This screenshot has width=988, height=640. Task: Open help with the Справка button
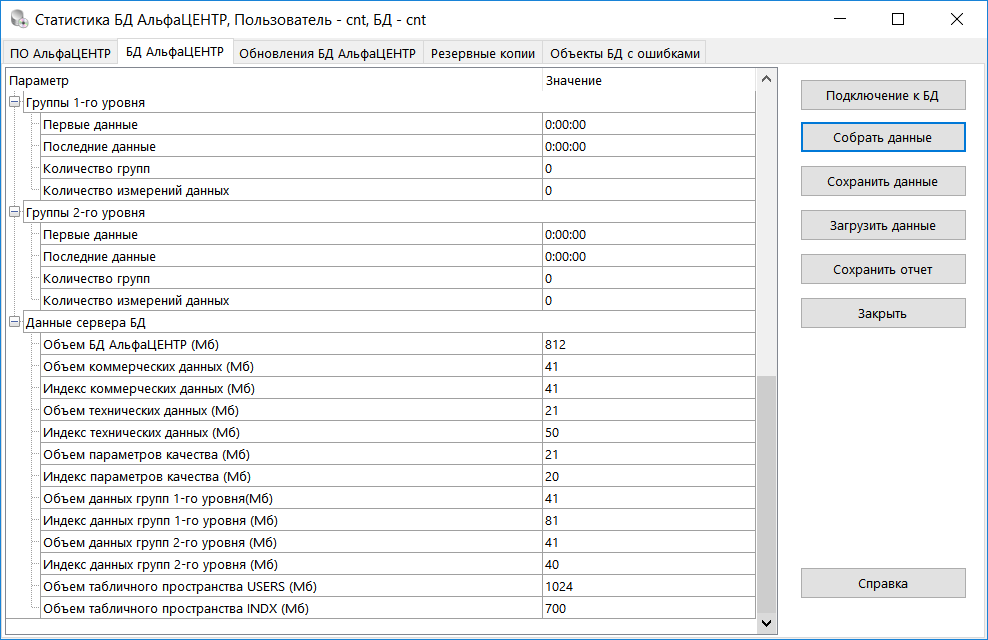point(883,583)
